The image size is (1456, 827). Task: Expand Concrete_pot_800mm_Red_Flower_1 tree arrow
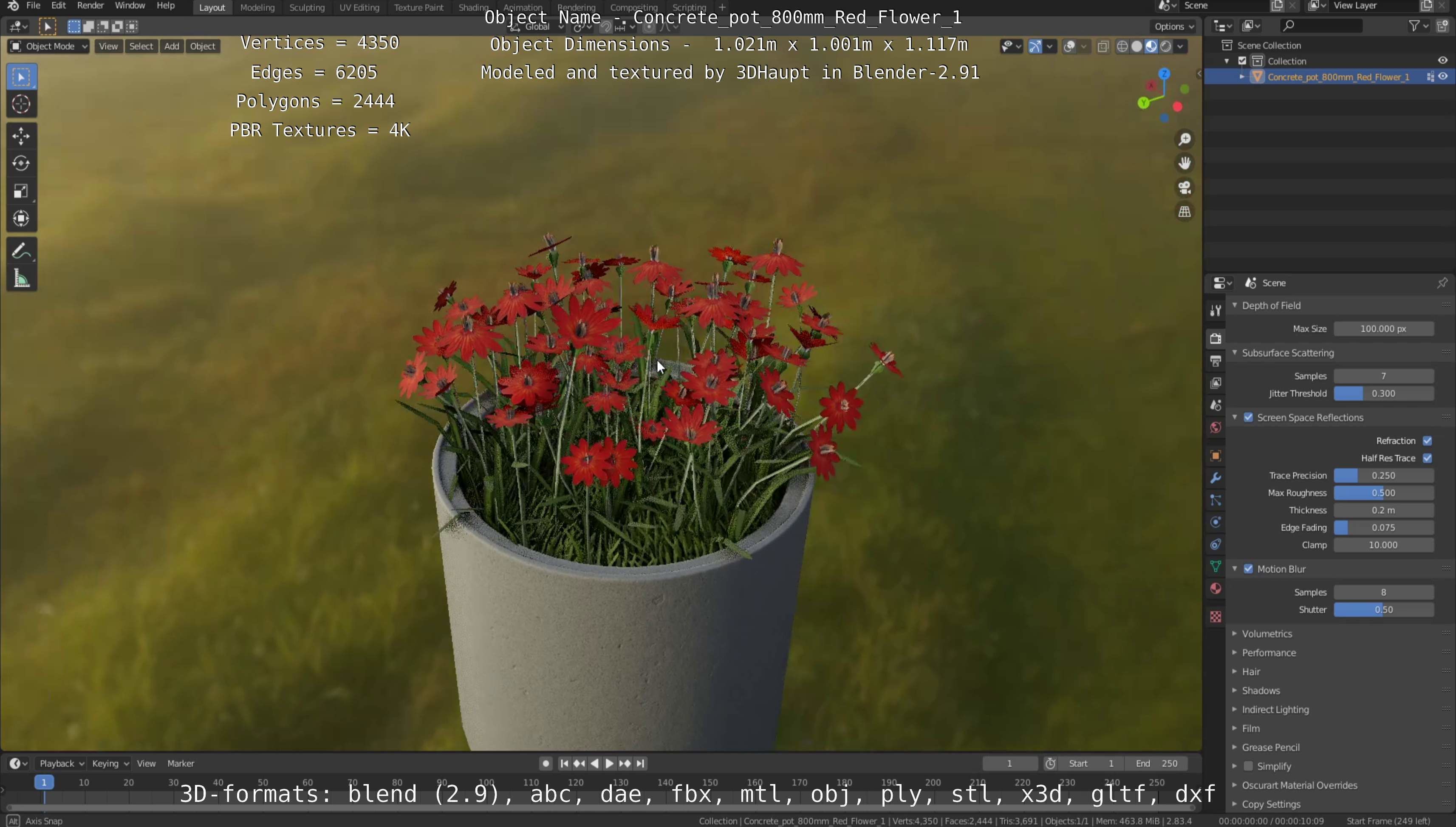click(x=1242, y=76)
